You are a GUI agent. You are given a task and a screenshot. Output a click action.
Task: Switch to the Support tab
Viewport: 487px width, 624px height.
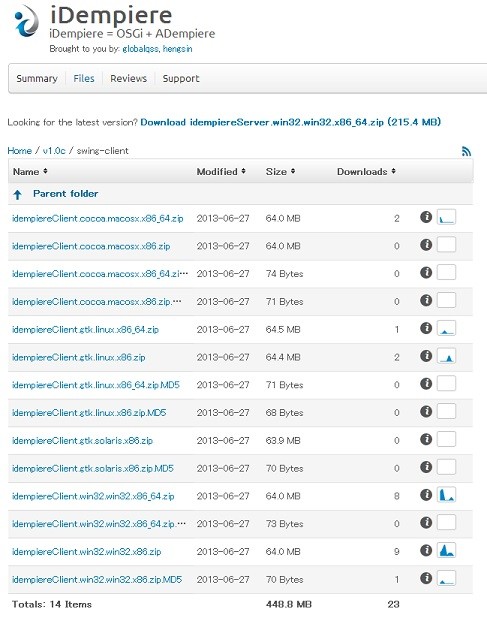tap(181, 78)
